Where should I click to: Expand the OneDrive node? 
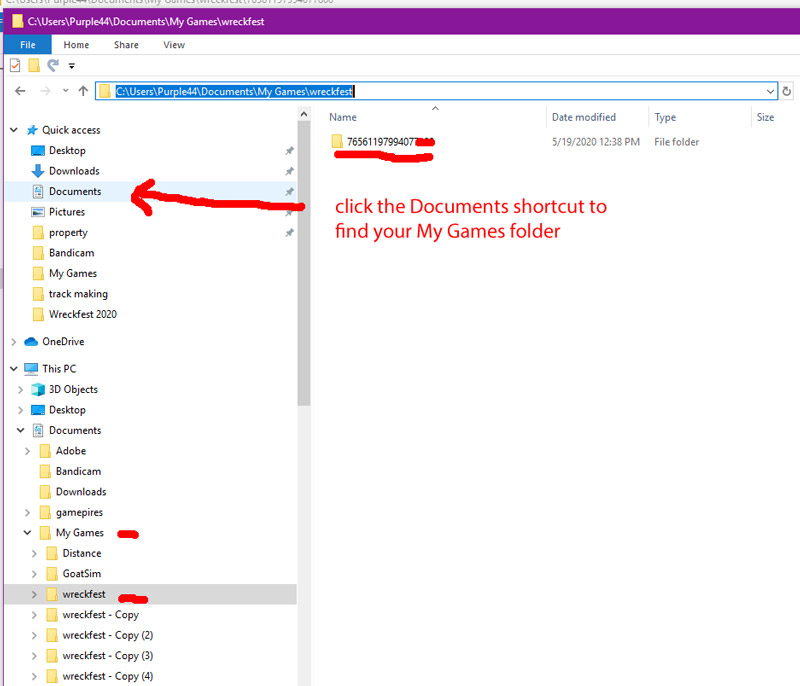tap(14, 342)
